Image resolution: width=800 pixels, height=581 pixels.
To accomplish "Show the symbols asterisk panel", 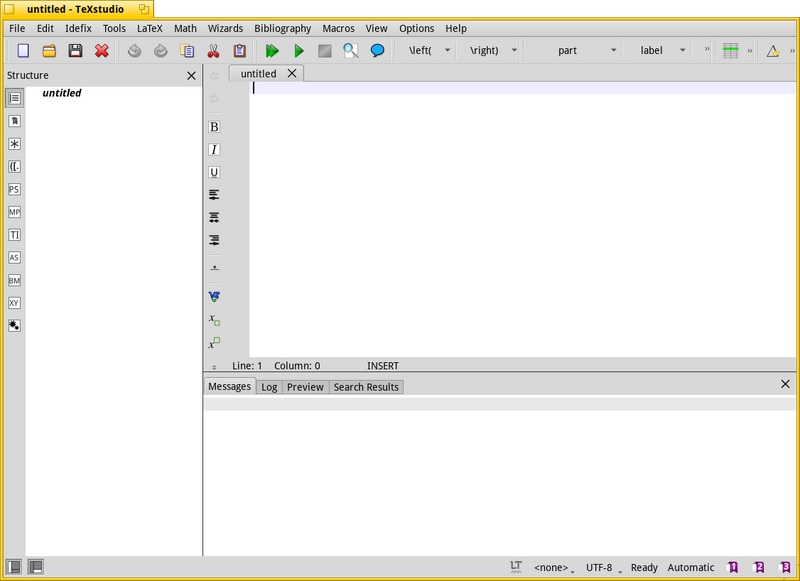I will 14,144.
